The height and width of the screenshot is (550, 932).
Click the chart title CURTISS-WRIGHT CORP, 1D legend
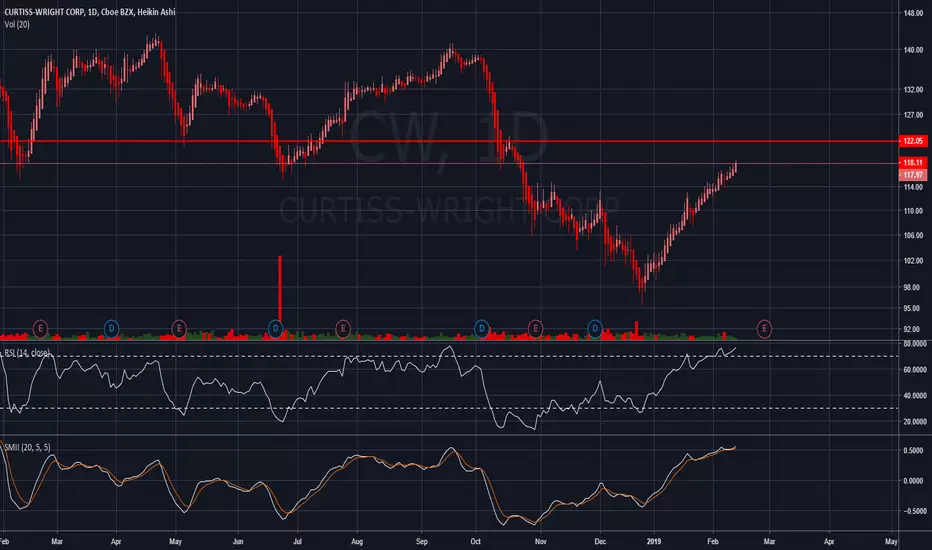pos(90,12)
